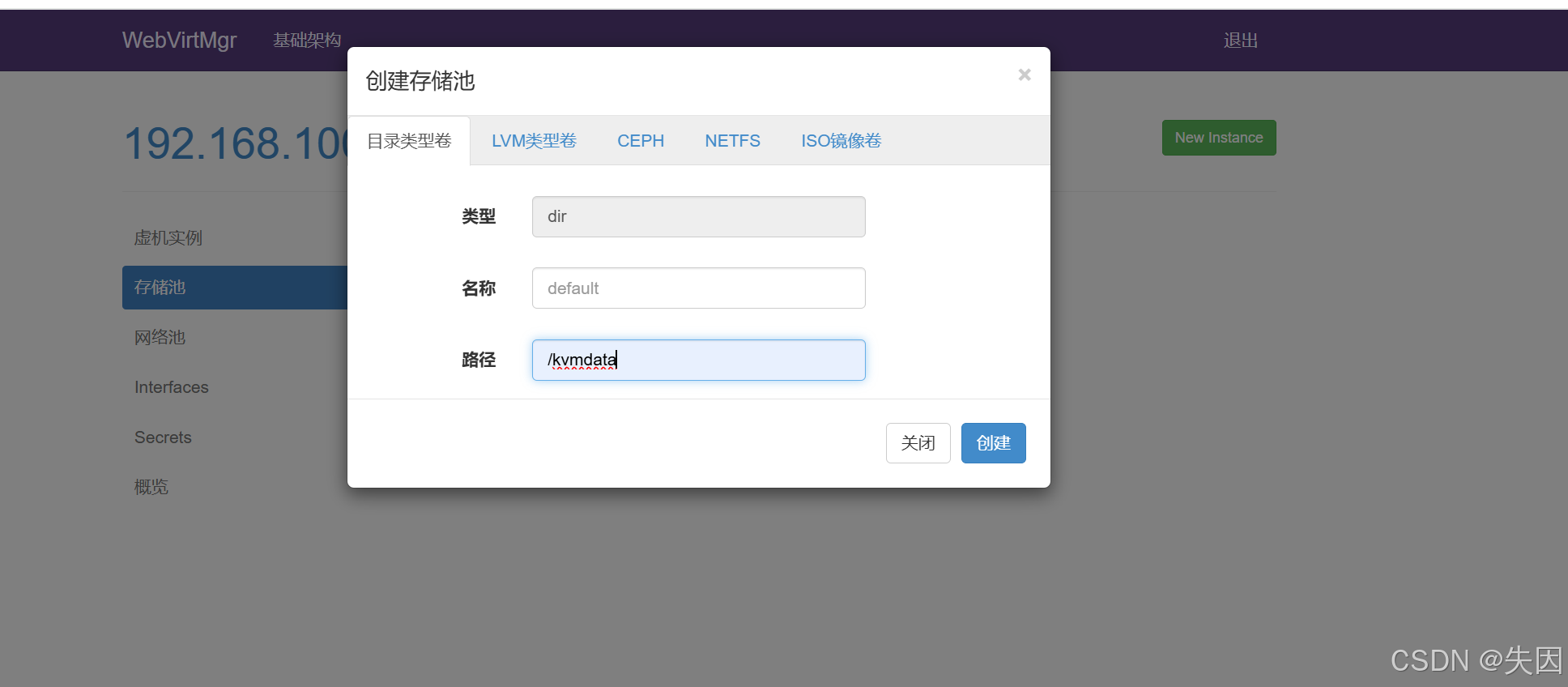Image resolution: width=1568 pixels, height=687 pixels.
Task: Click the 路径 field containing /kvmdata
Action: 698,360
